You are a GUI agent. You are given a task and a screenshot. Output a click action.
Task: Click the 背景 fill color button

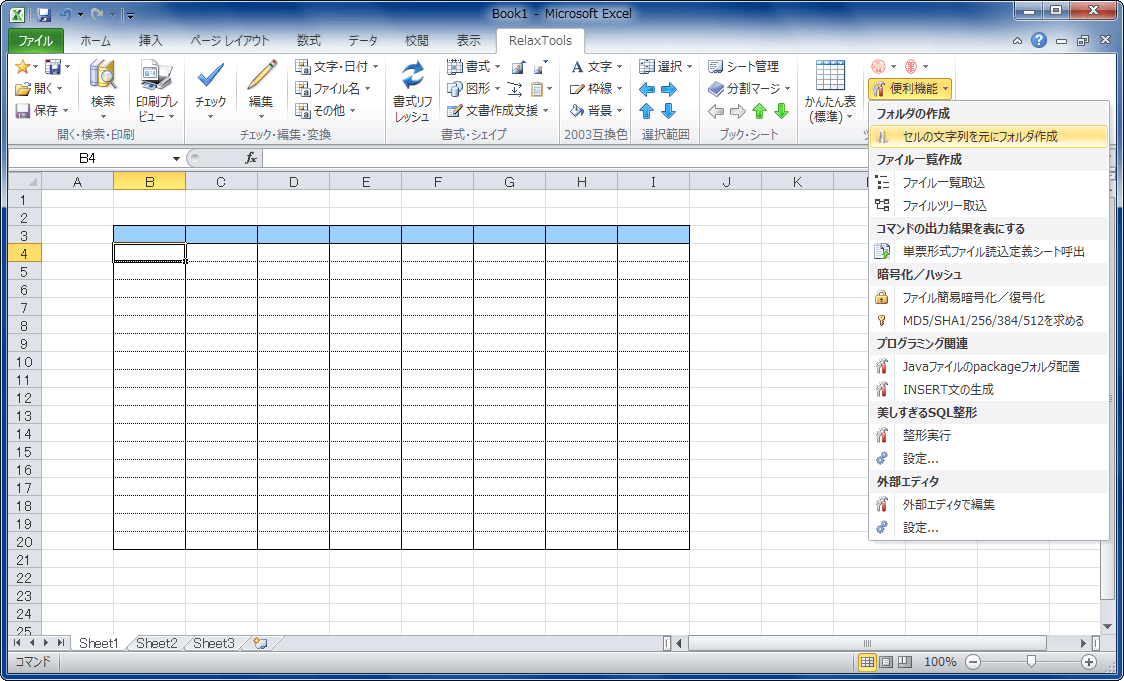(596, 110)
